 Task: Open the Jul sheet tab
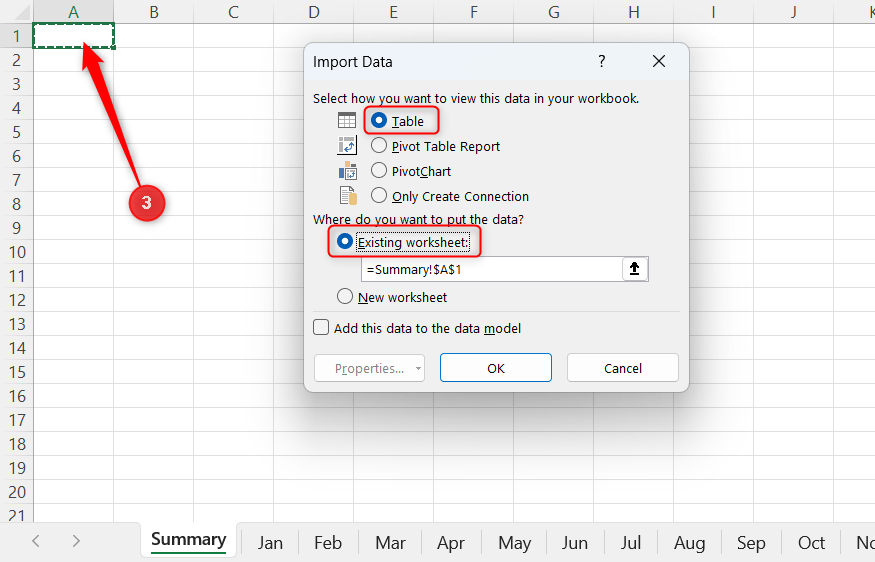(631, 542)
